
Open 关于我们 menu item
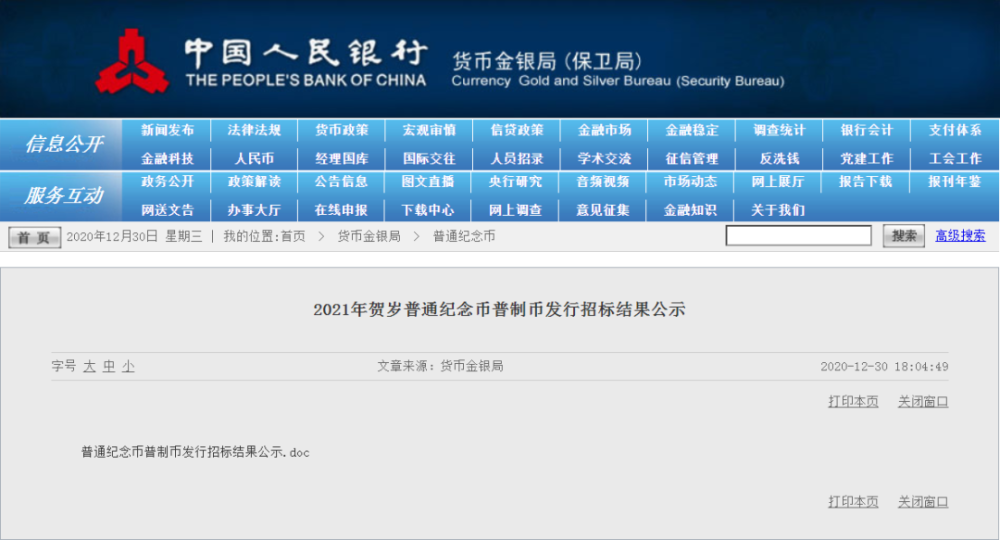point(777,210)
